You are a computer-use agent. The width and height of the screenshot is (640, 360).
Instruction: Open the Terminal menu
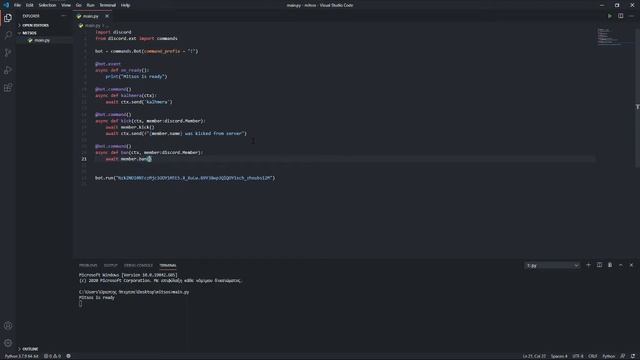(108, 5)
